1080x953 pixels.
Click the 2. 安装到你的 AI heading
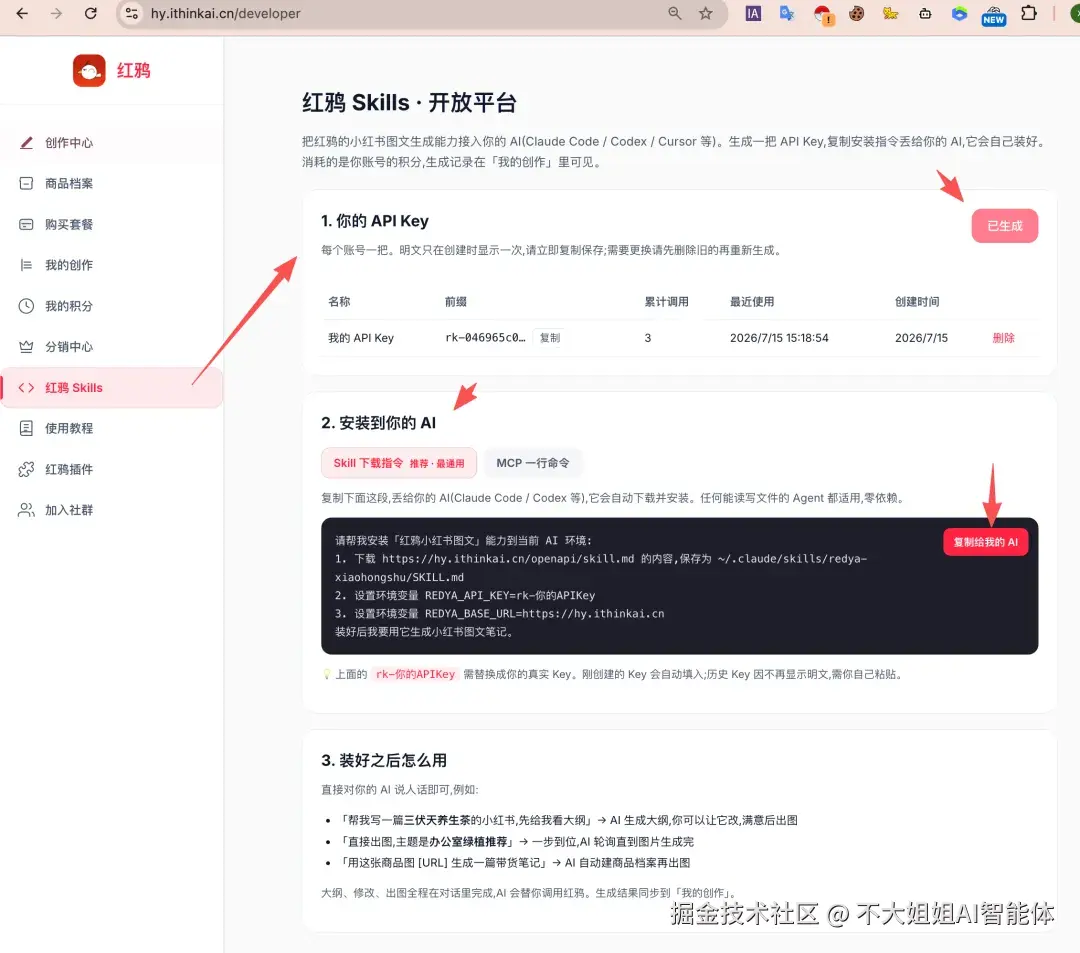pos(378,423)
